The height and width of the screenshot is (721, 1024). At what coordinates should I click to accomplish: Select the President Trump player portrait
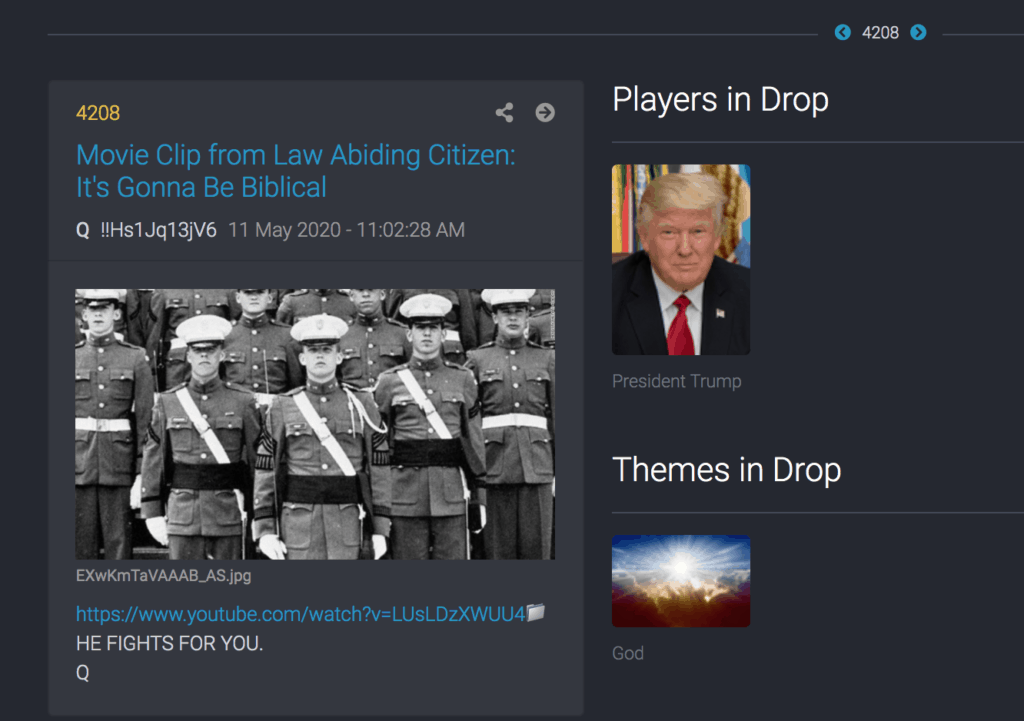680,259
